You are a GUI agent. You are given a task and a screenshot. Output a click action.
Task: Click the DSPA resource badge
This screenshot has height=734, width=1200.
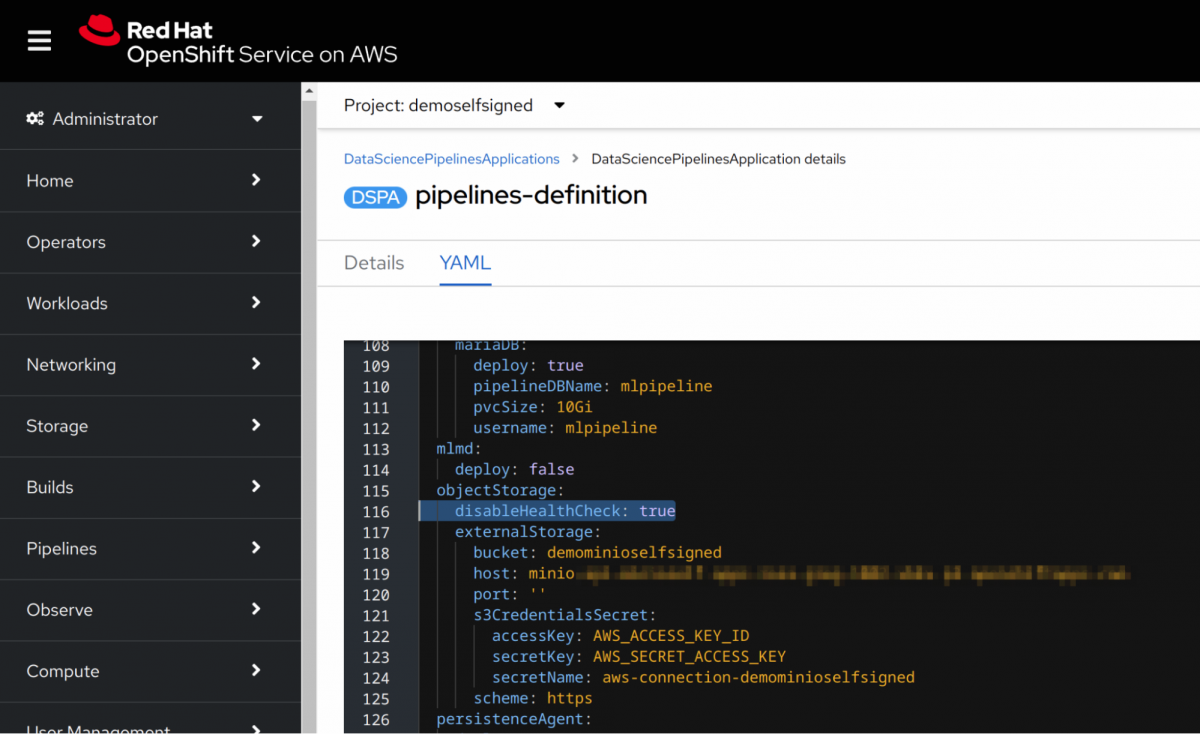click(x=375, y=197)
